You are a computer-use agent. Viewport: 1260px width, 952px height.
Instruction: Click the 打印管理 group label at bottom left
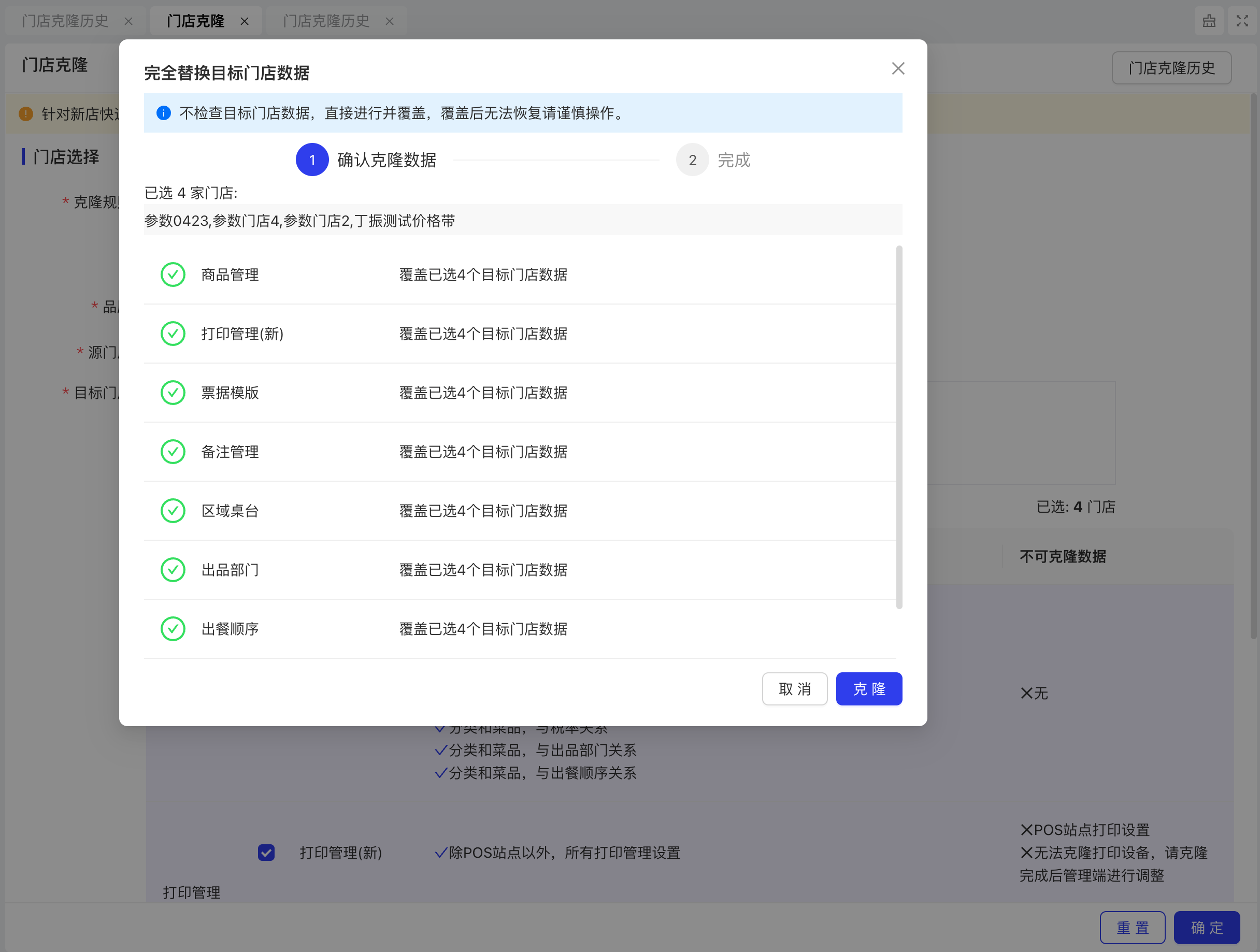click(191, 892)
